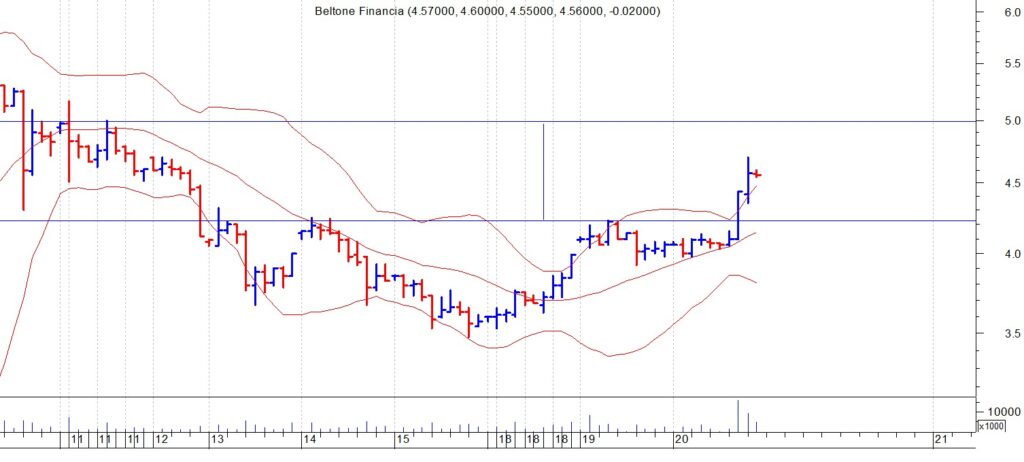This screenshot has width=1024, height=462.
Task: Click date label 14 on time axis
Action: click(310, 439)
